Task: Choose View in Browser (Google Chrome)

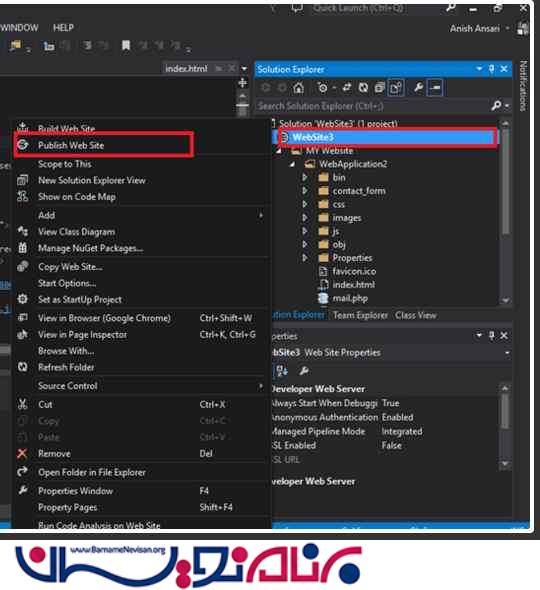Action: pyautogui.click(x=104, y=318)
